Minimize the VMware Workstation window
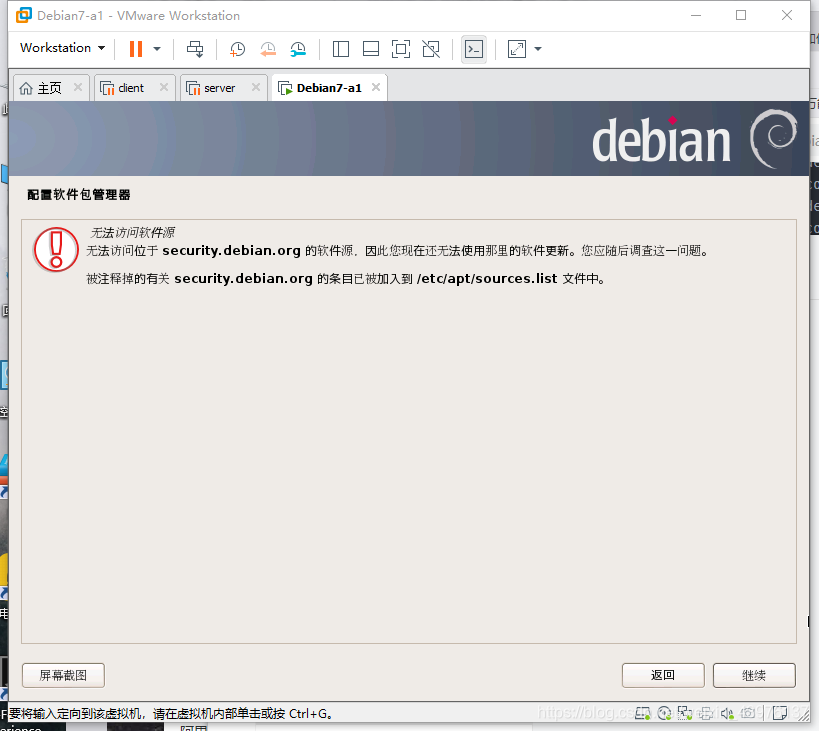This screenshot has width=819, height=731. pos(696,15)
